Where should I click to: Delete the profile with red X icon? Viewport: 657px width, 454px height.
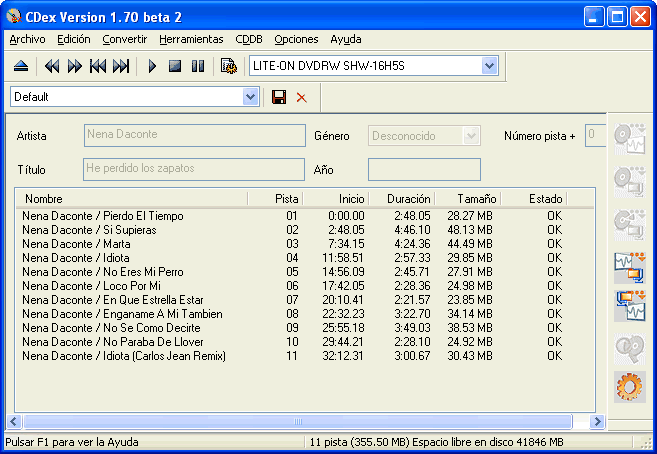tap(301, 97)
